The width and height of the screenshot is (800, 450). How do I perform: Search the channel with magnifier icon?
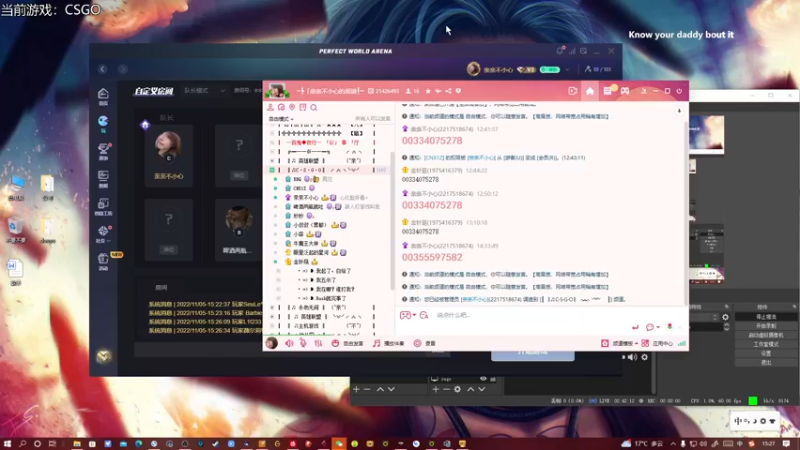point(314,107)
